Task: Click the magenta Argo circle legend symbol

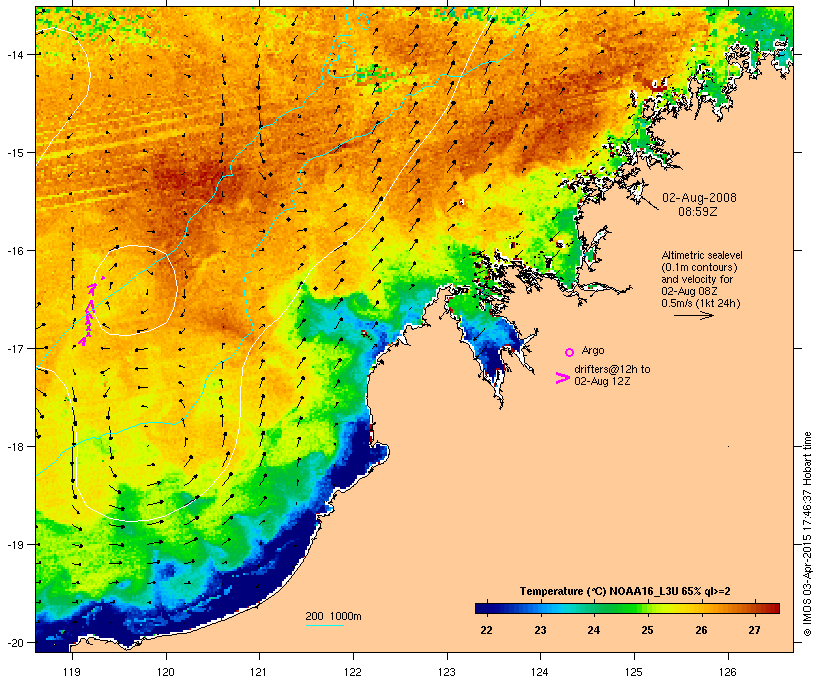Action: click(x=570, y=353)
